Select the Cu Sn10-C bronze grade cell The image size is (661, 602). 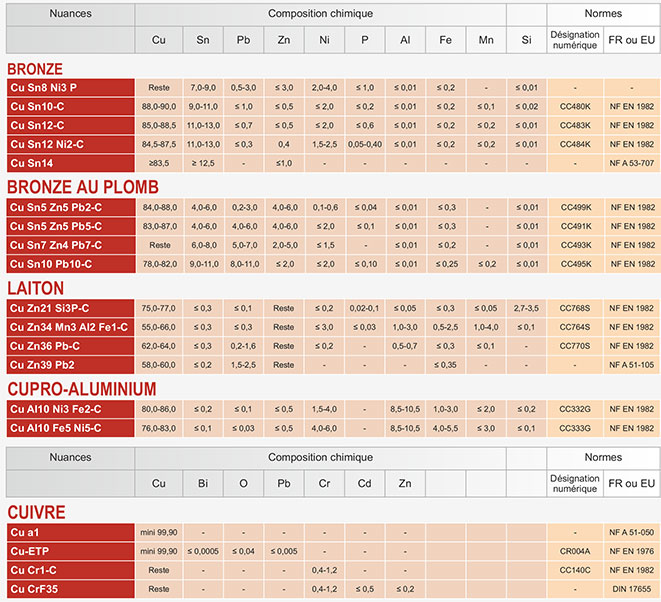(x=70, y=107)
